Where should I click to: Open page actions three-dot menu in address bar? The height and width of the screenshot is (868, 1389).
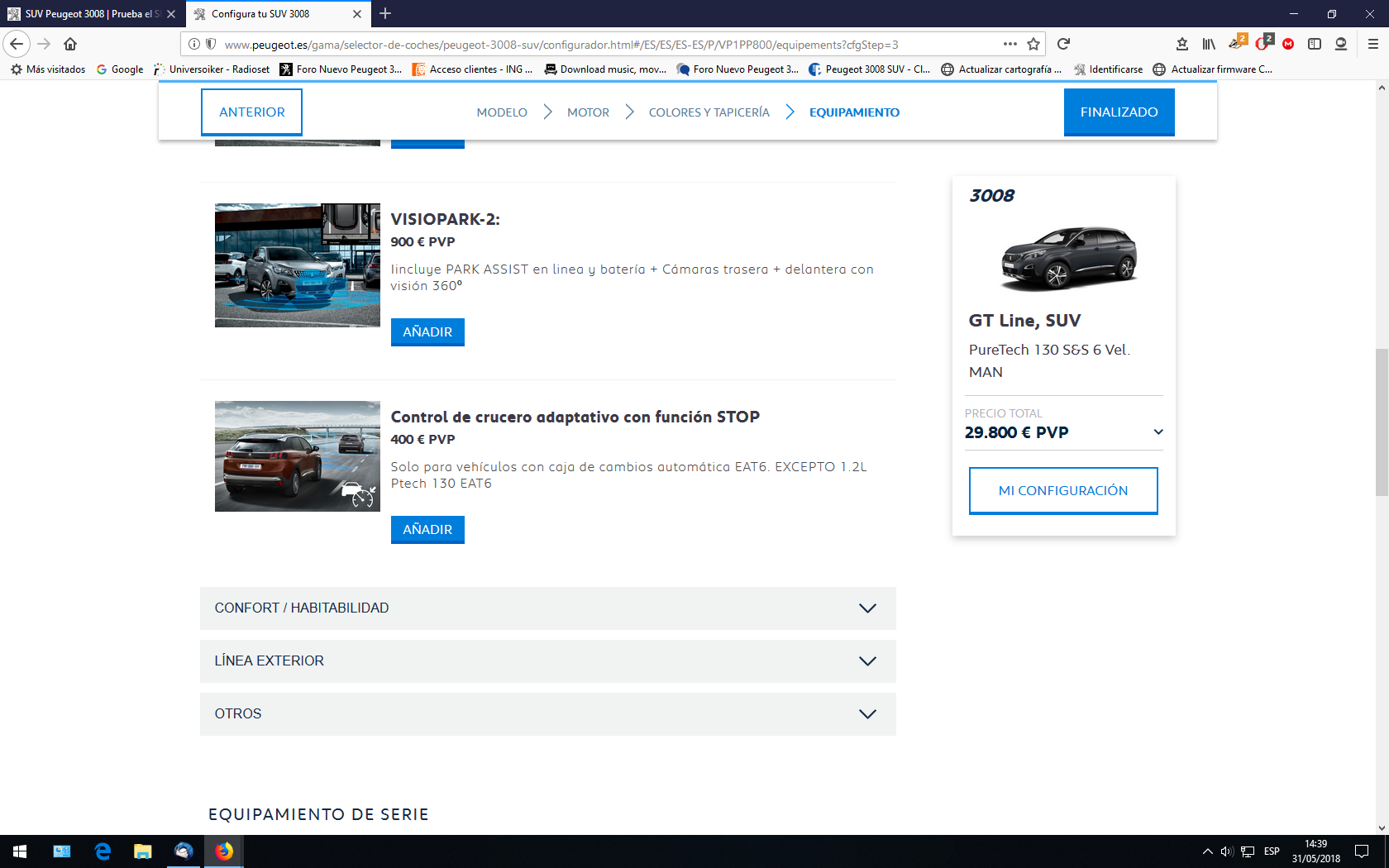point(1010,44)
